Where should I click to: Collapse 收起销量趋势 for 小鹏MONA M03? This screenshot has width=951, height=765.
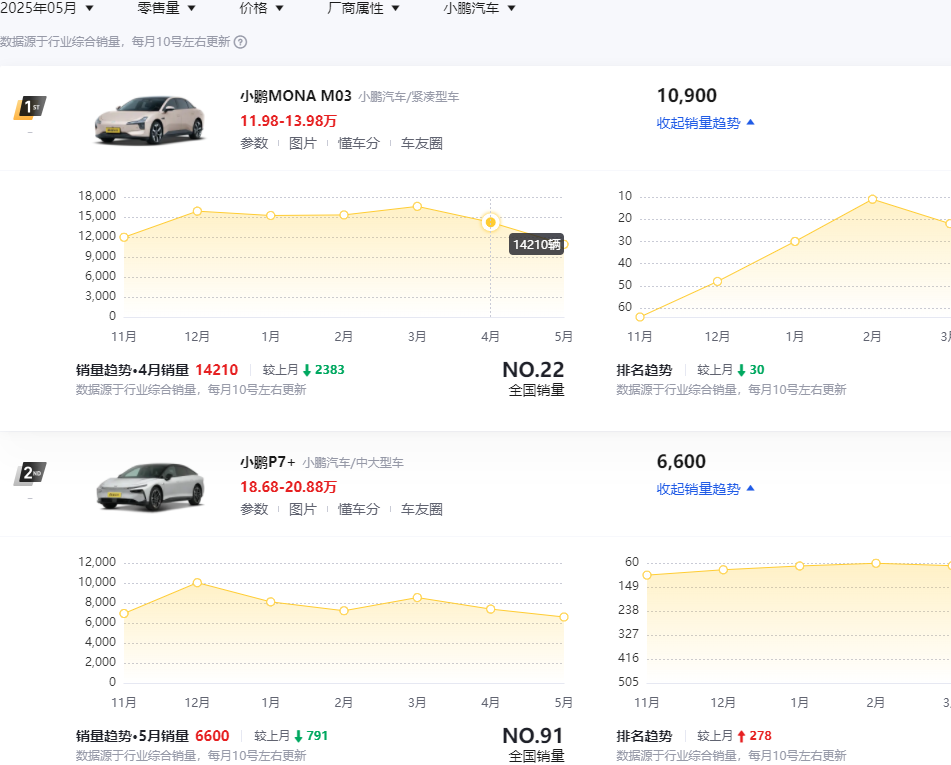[x=705, y=123]
